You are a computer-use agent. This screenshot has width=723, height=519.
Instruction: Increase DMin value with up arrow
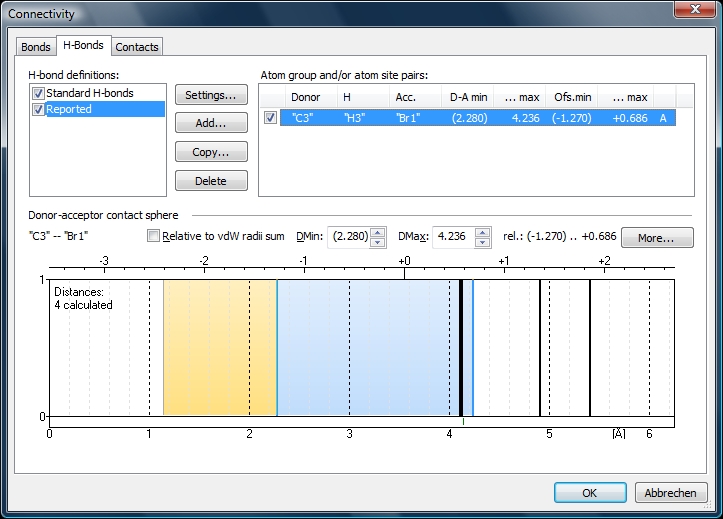coord(377,233)
